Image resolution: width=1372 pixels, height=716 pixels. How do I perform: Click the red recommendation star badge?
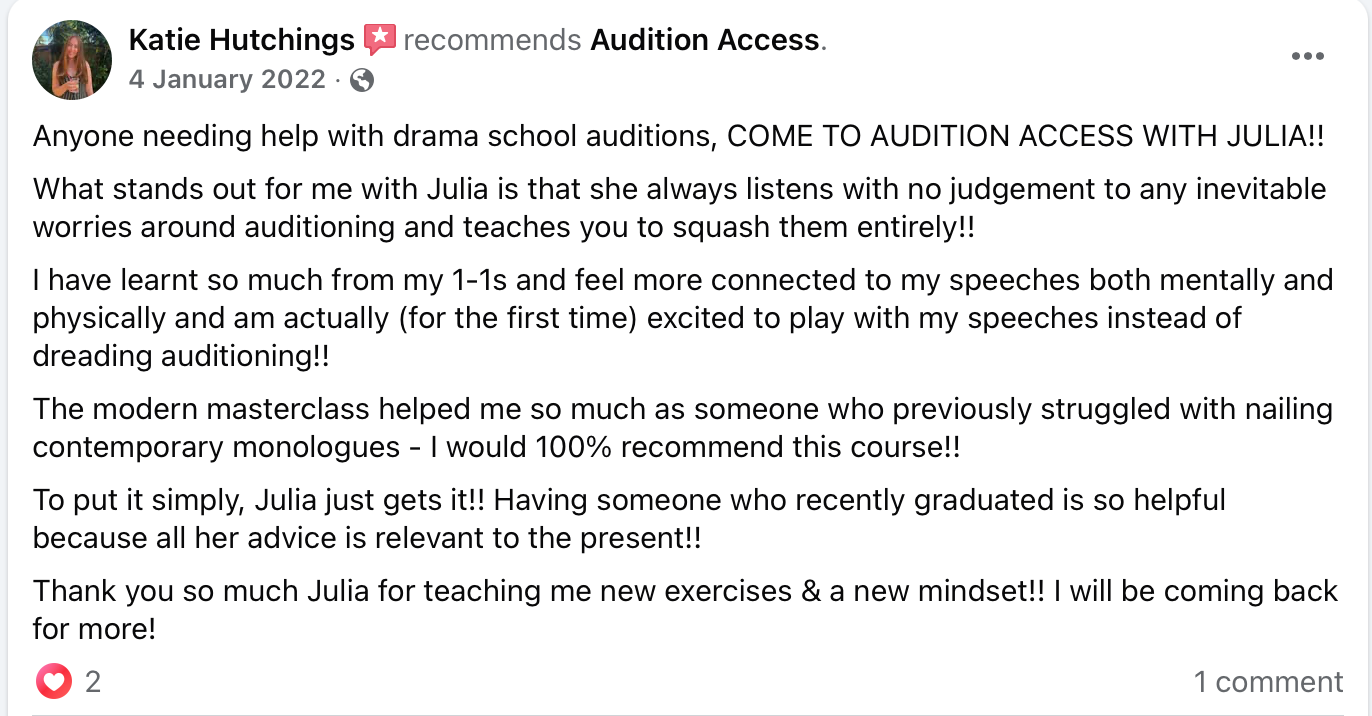click(x=379, y=40)
